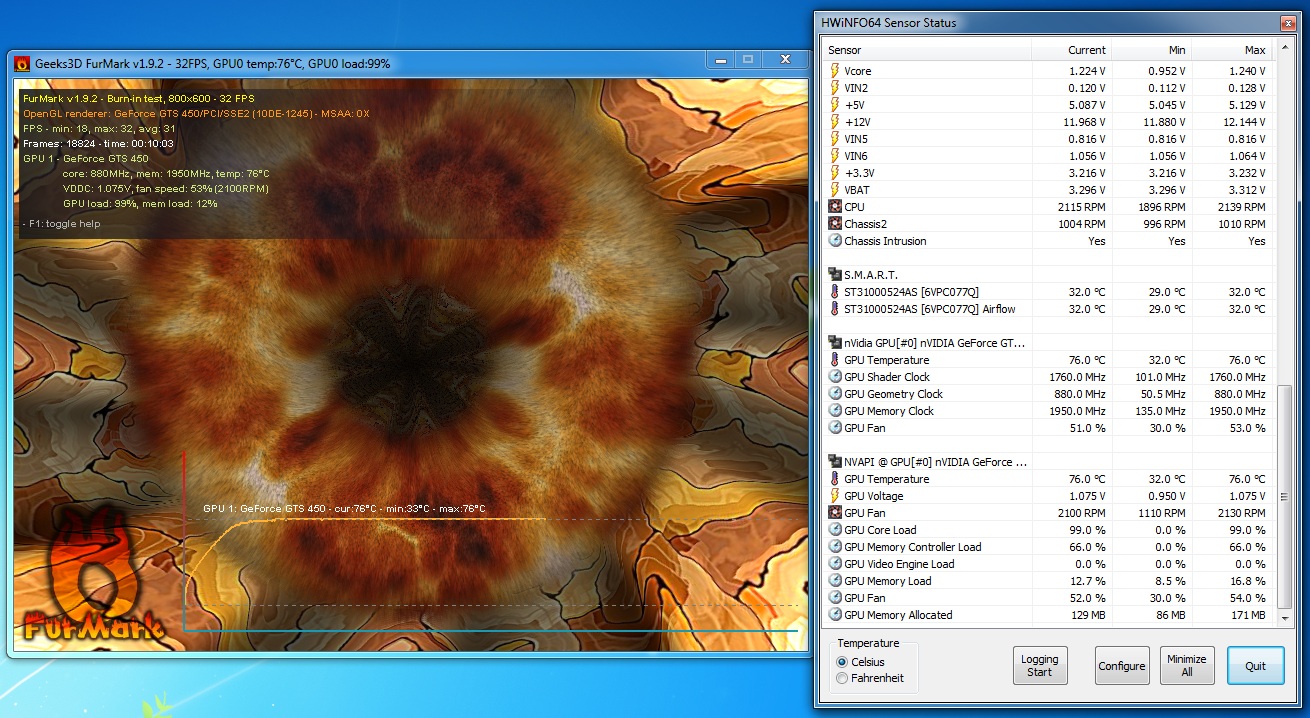
Task: Click the fan icon beside Chassis2
Action: (835, 224)
